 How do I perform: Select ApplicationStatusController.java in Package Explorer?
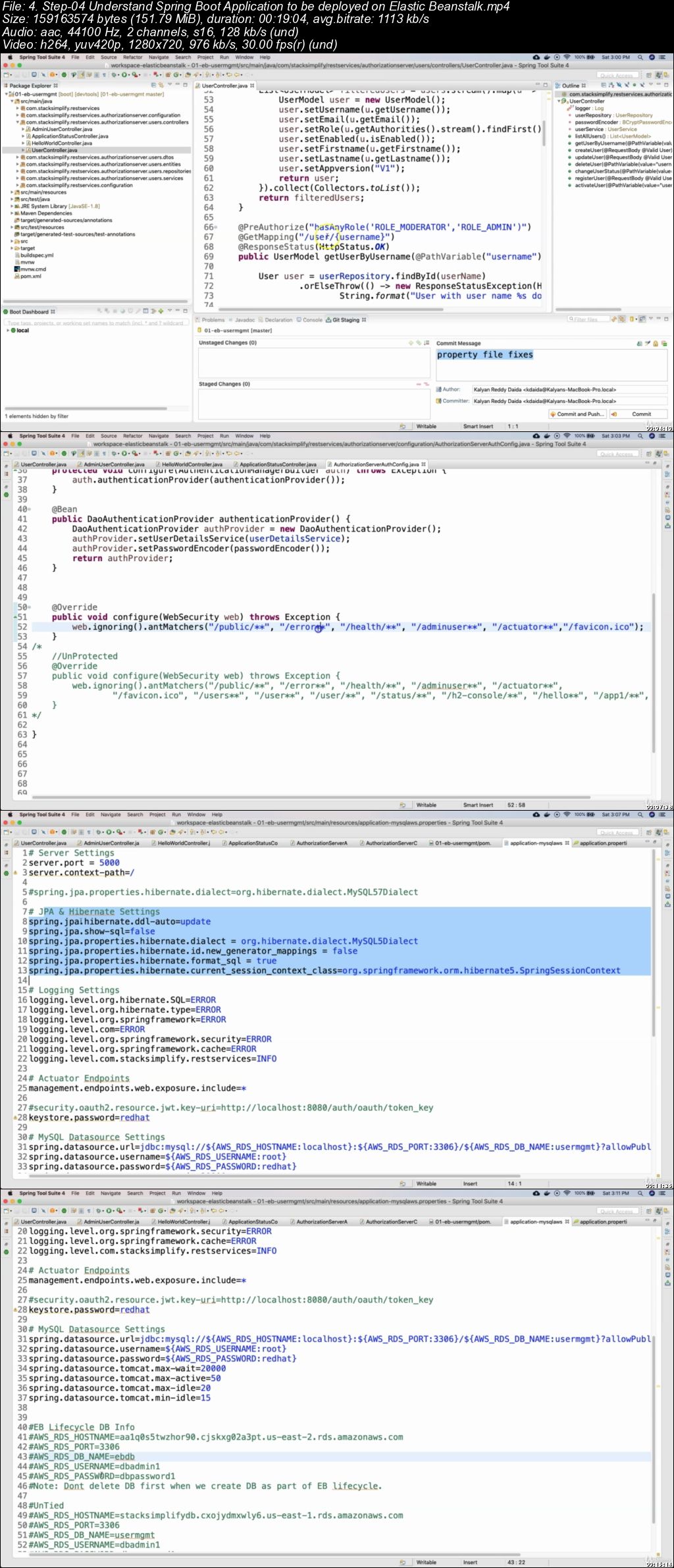pos(70,136)
